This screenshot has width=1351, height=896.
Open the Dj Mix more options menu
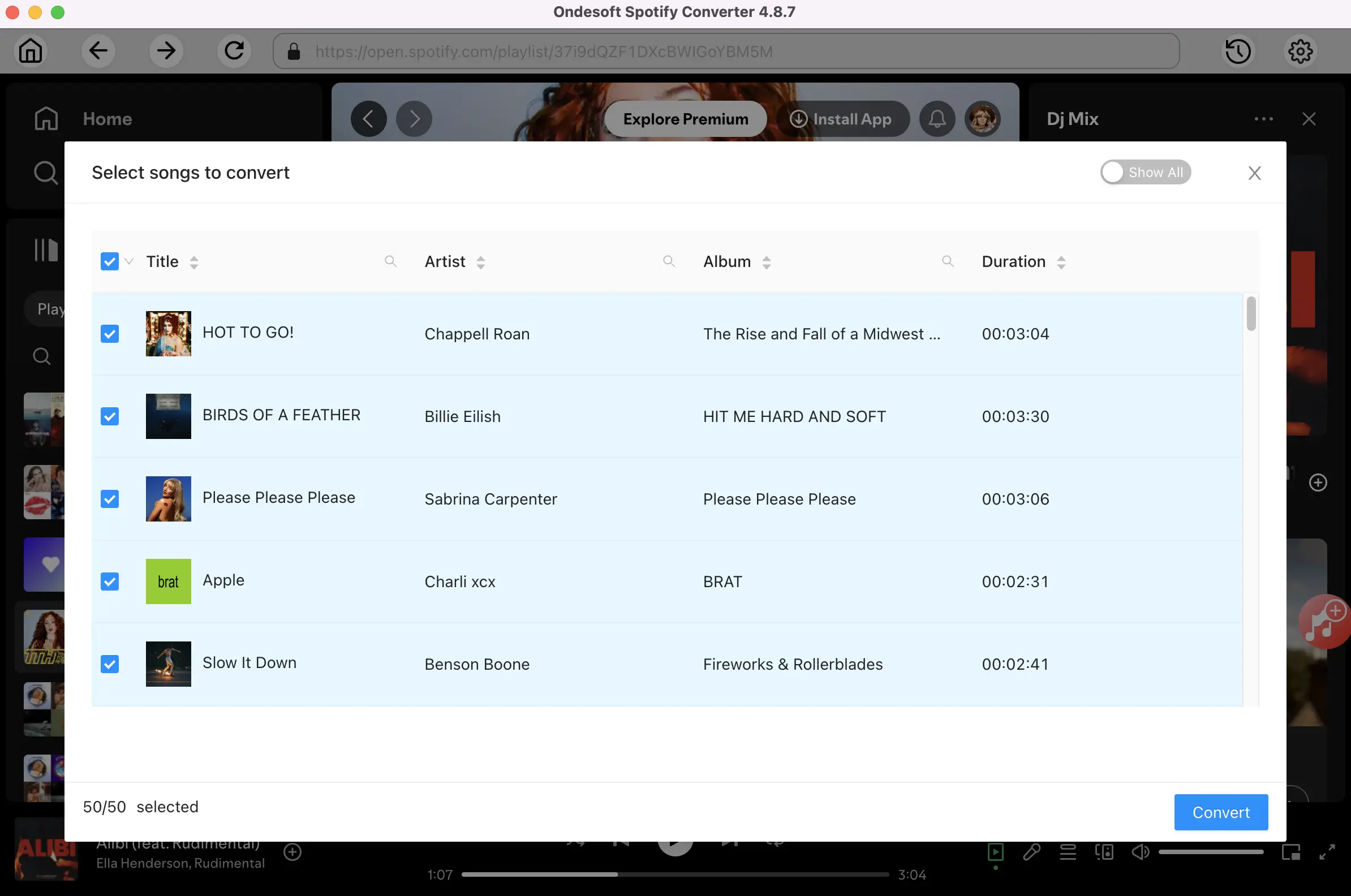click(1263, 119)
